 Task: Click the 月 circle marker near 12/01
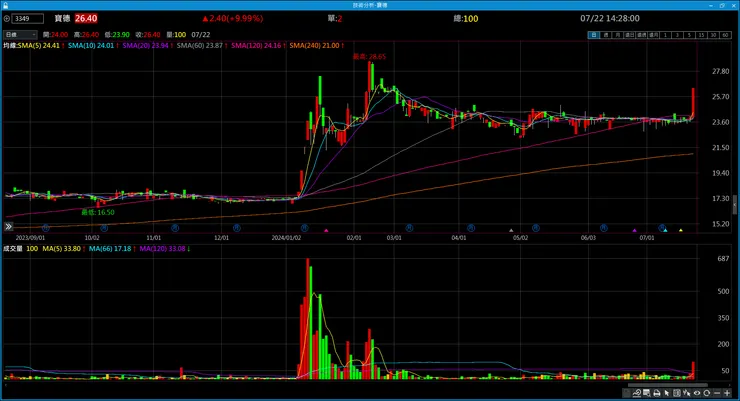tap(237, 228)
